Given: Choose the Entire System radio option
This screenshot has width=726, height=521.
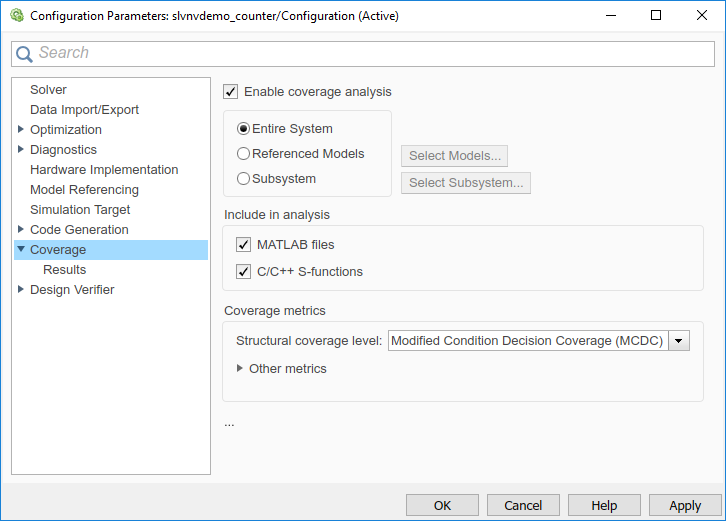Looking at the screenshot, I should pyautogui.click(x=244, y=129).
